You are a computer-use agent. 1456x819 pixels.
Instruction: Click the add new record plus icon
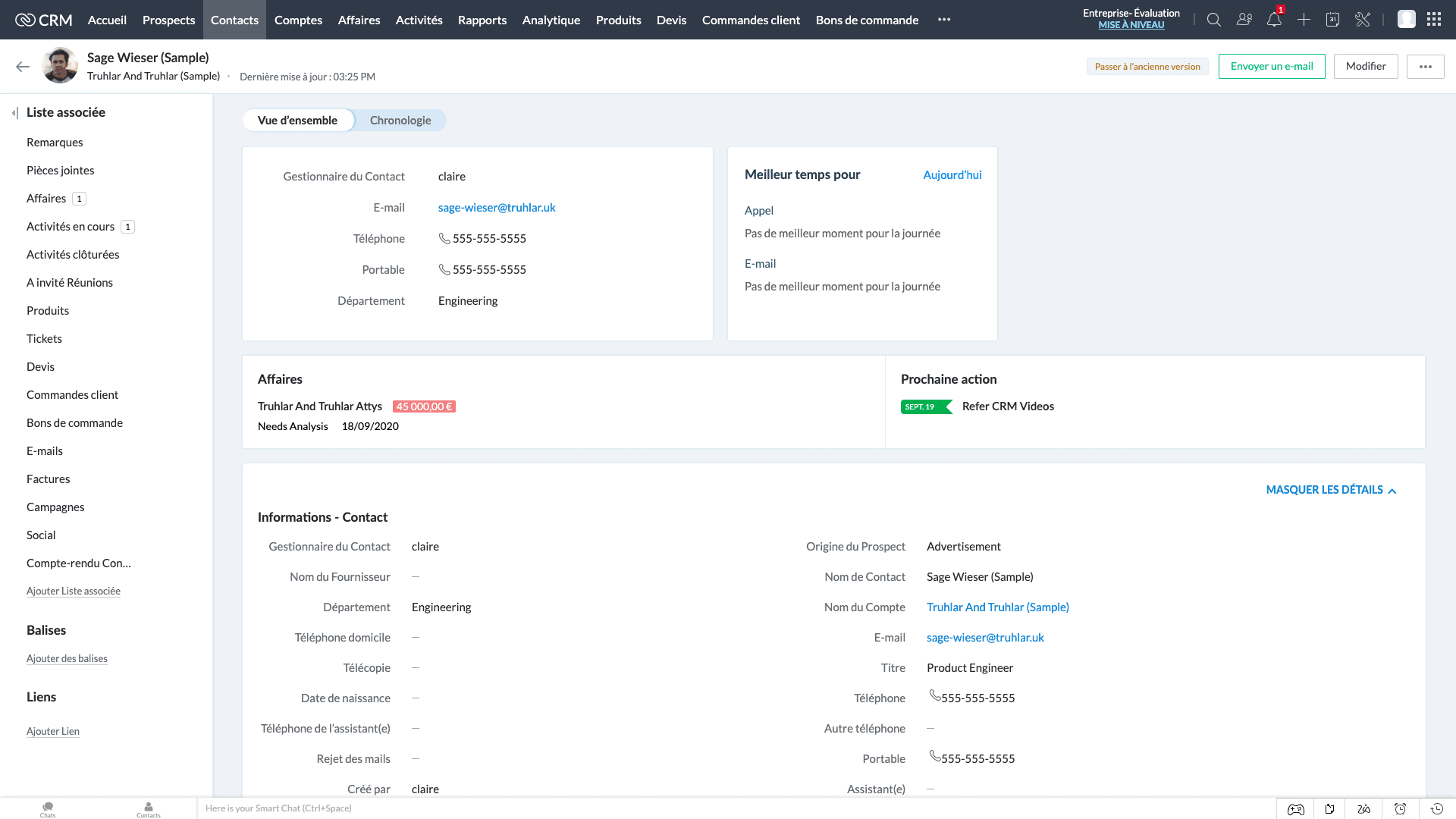tap(1304, 20)
